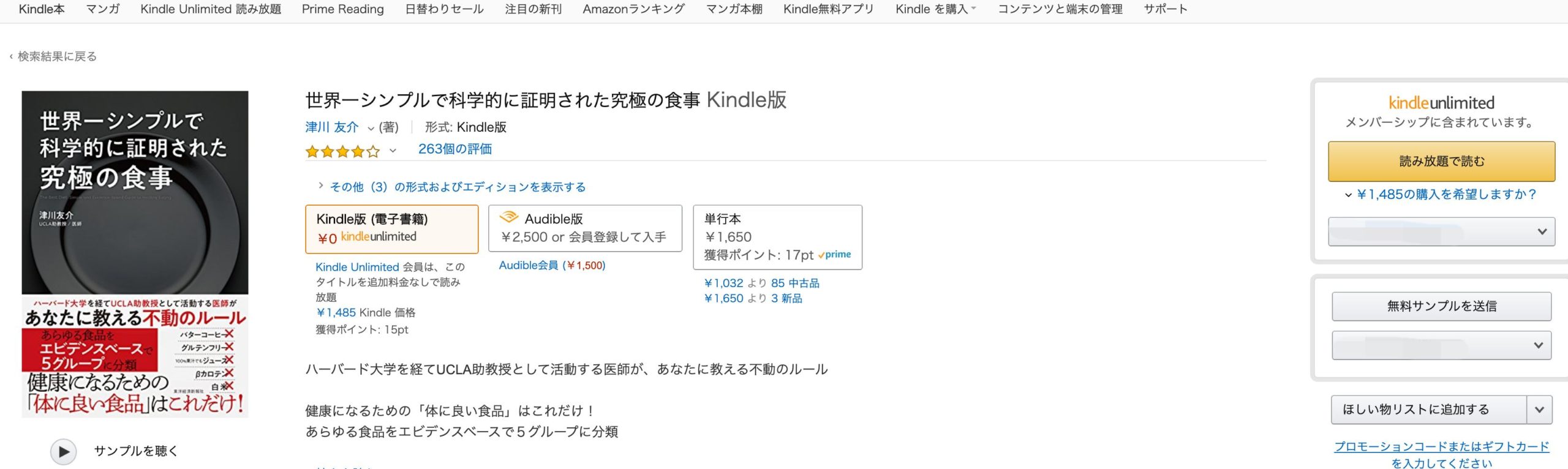Open Prime Reading in the navigation bar
This screenshot has height=469, width=1568.
(342, 9)
